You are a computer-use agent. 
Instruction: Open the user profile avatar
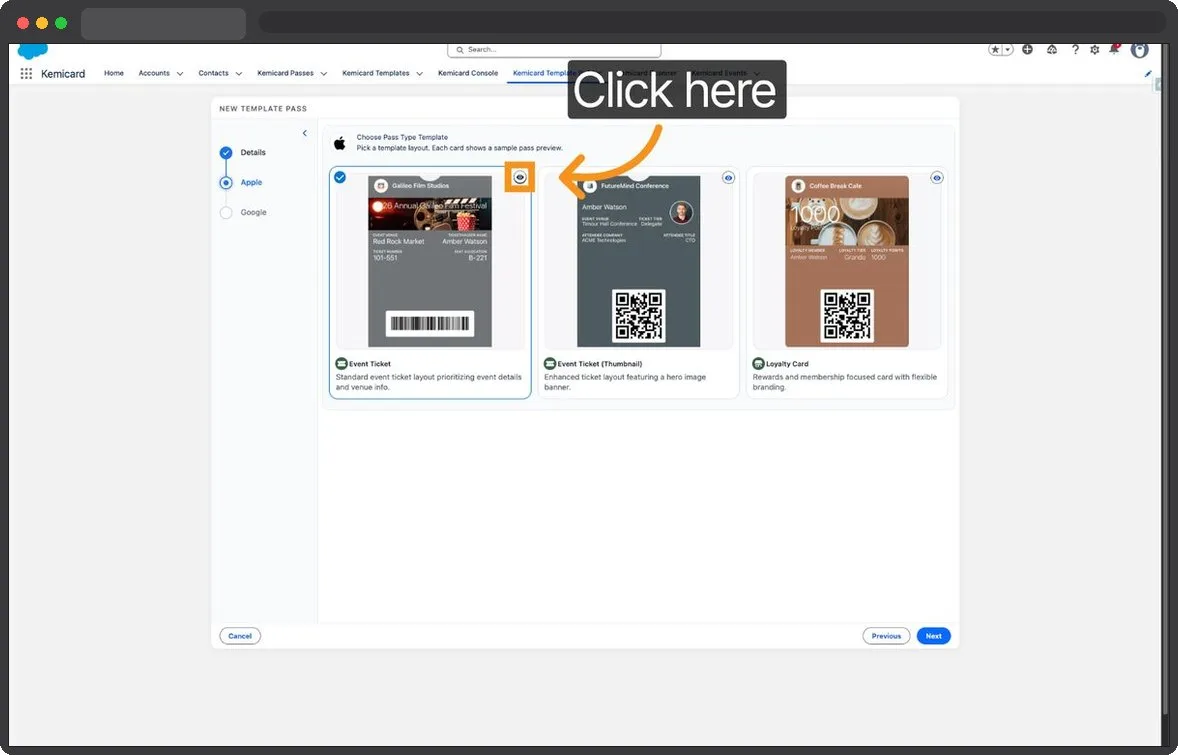[1140, 50]
